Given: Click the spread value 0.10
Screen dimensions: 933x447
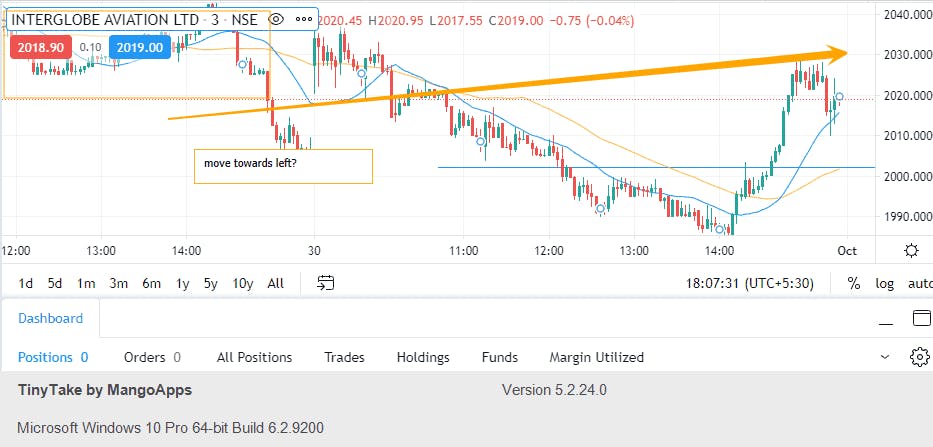Looking at the screenshot, I should [x=90, y=48].
